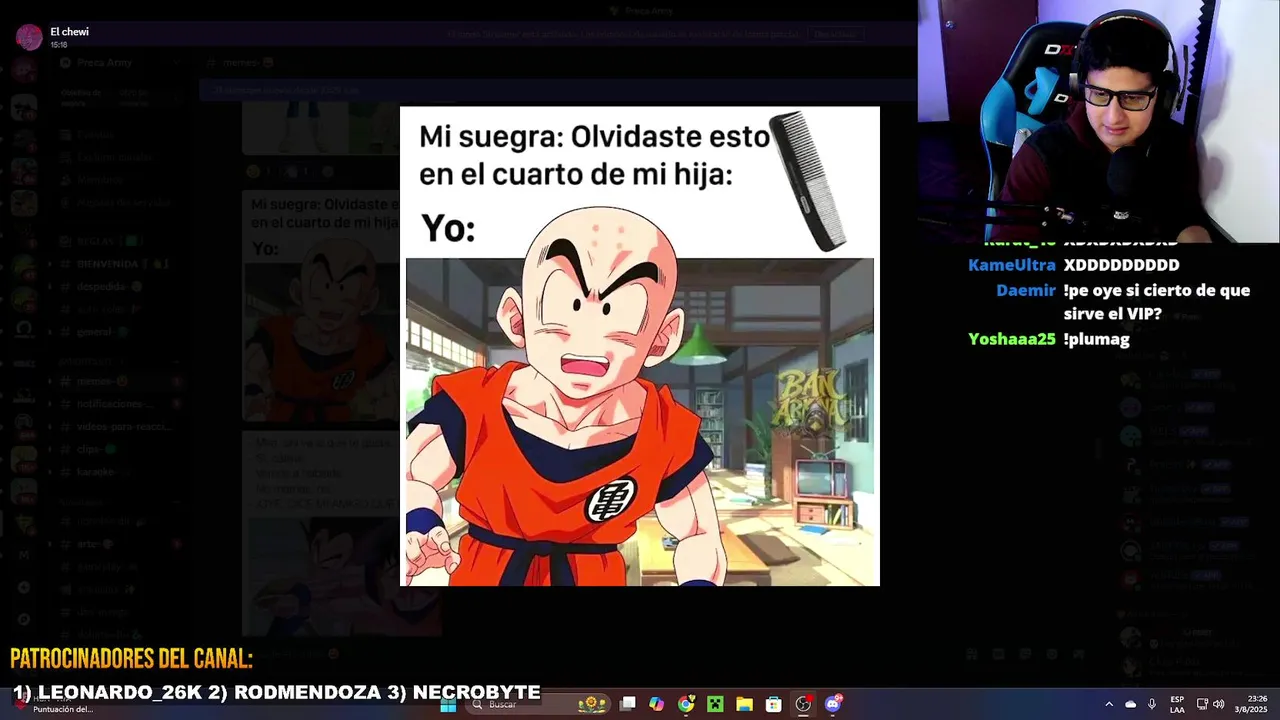The height and width of the screenshot is (720, 1280).
Task: Click KameUltra username in stream chat
Action: click(1012, 265)
